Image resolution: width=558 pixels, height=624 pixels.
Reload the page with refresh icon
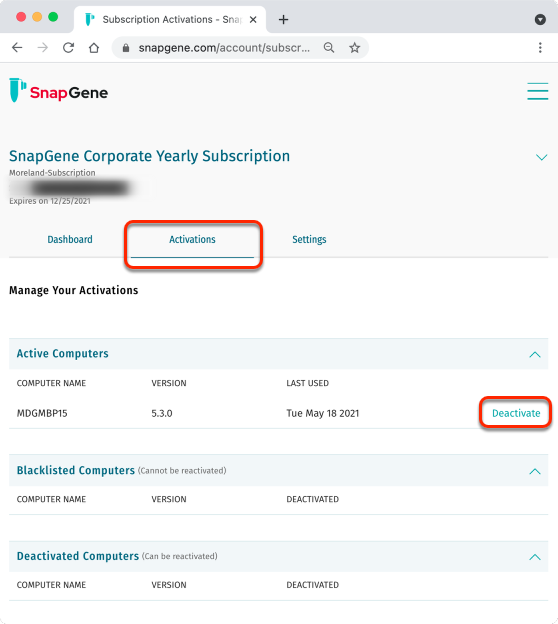pyautogui.click(x=68, y=48)
